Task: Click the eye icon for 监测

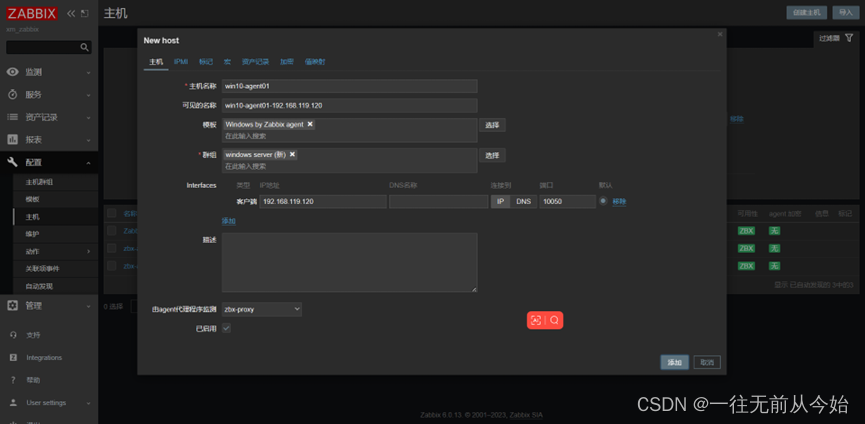Action: pyautogui.click(x=12, y=72)
